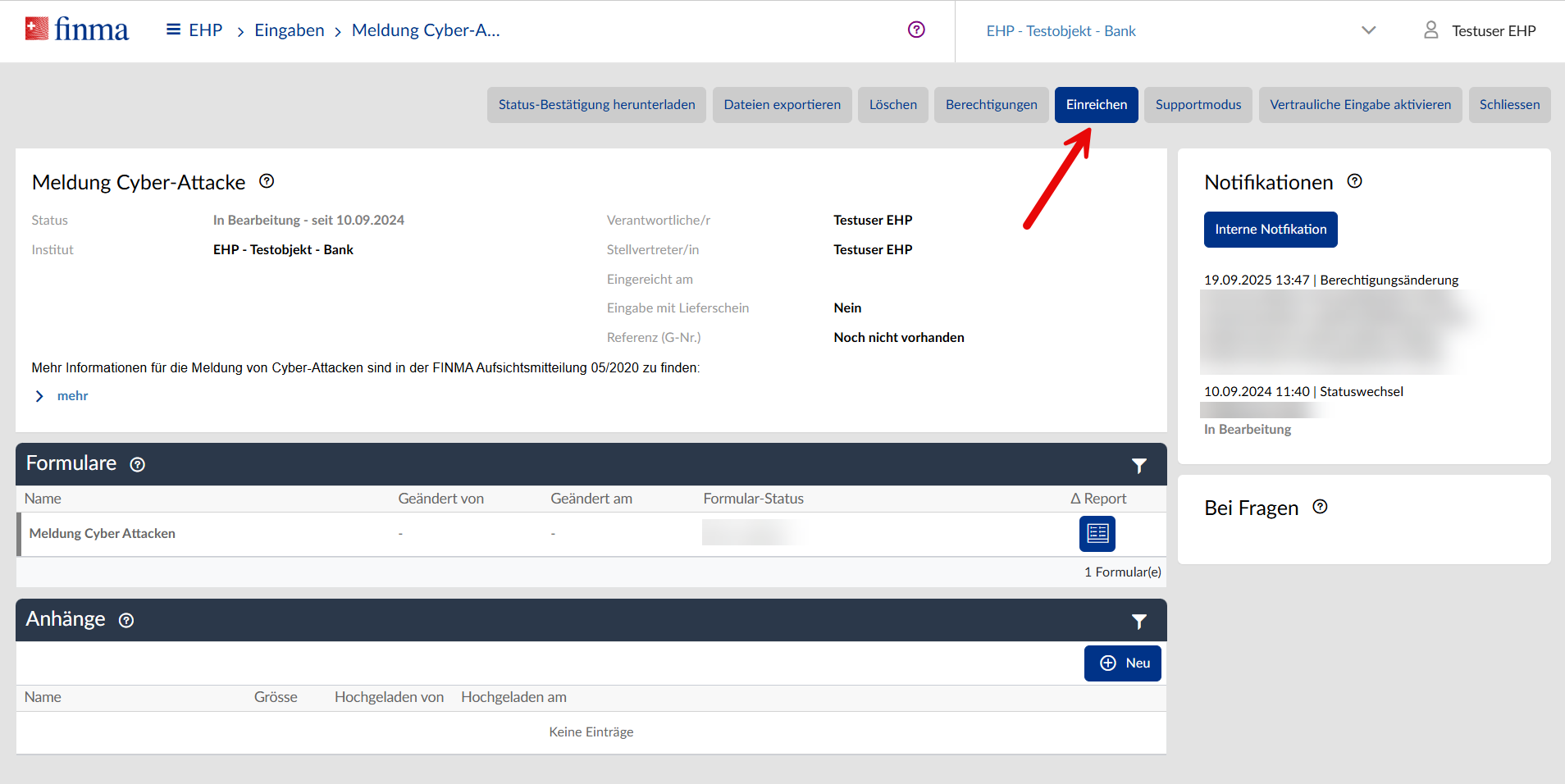Open the Meldung Cyber Attacken form row
The height and width of the screenshot is (784, 1565).
pos(103,534)
